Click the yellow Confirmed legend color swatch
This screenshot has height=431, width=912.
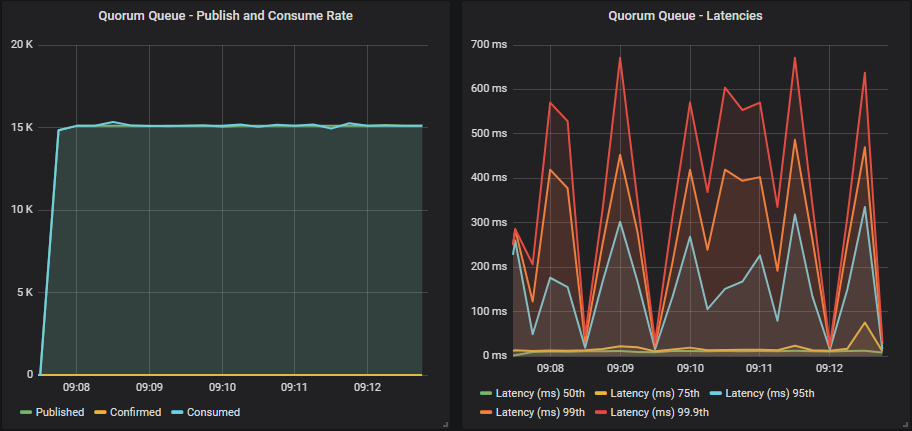coord(100,412)
